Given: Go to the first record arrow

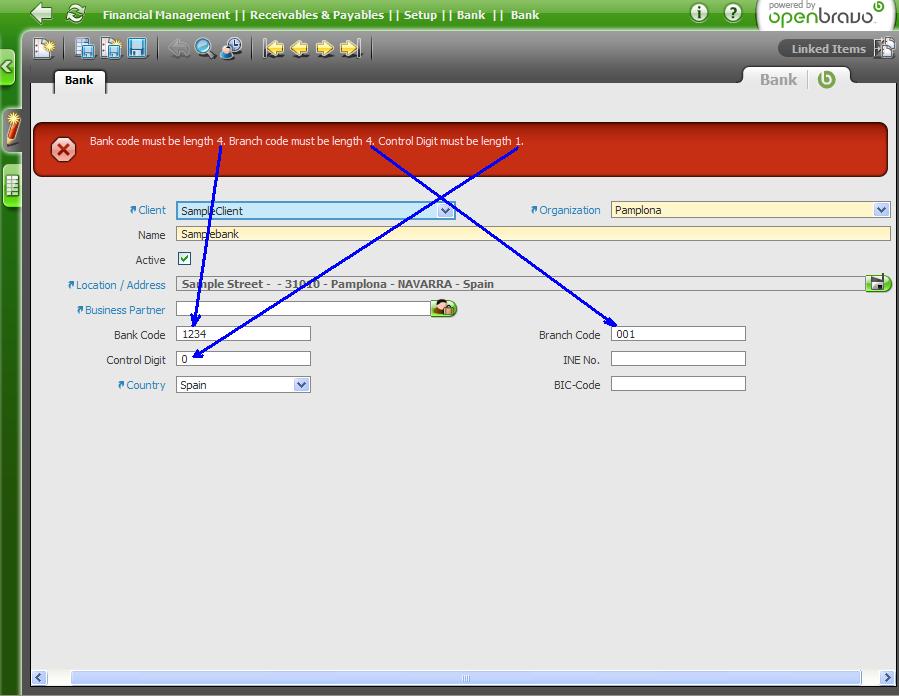Looking at the screenshot, I should tap(274, 48).
